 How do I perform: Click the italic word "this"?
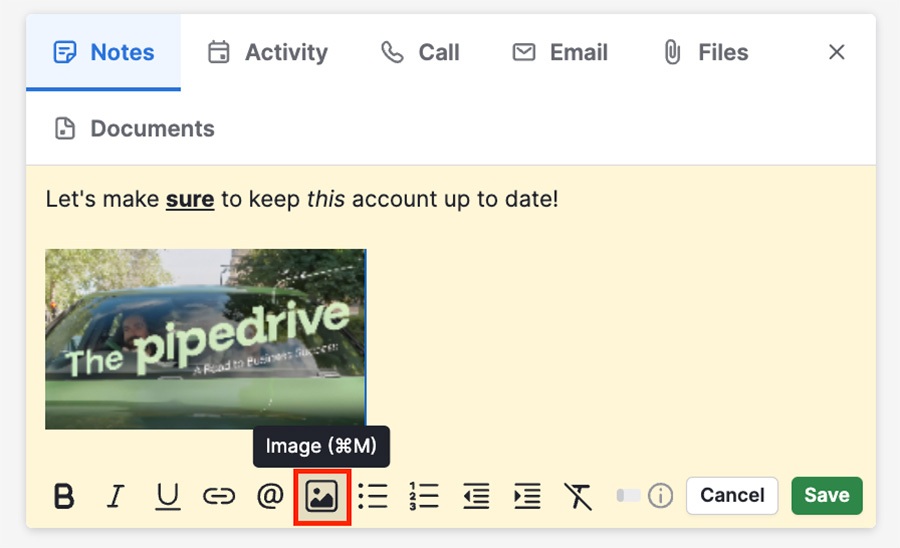[x=325, y=199]
